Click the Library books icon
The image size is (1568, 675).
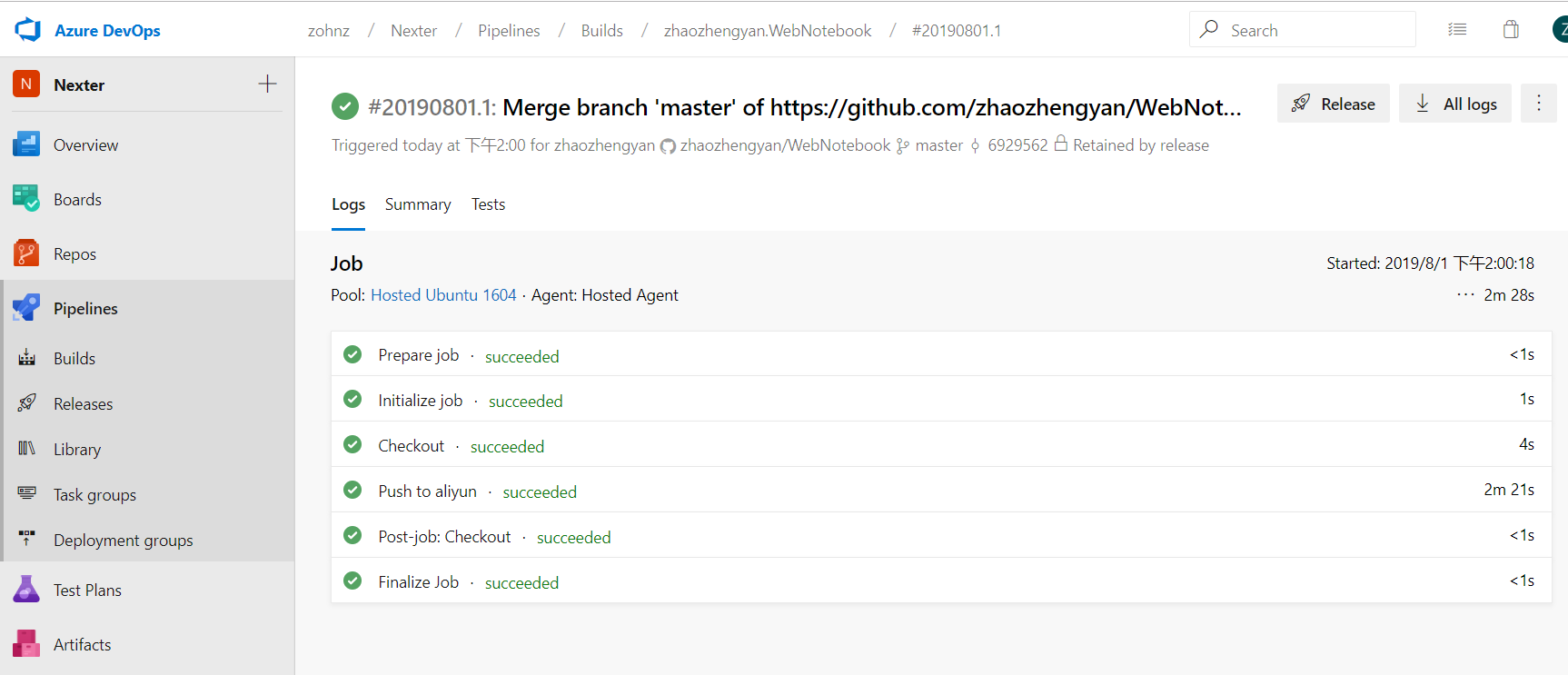[x=27, y=449]
